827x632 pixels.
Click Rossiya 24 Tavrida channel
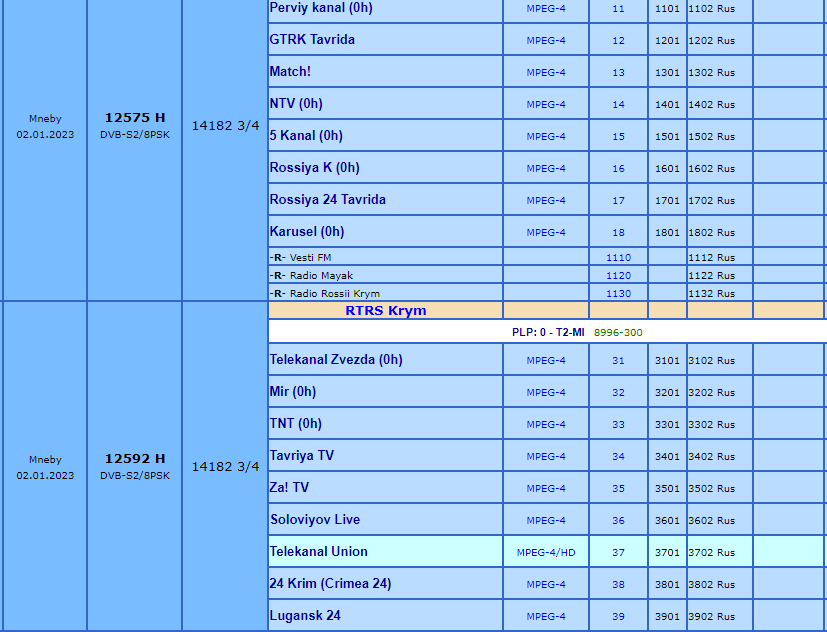click(328, 199)
